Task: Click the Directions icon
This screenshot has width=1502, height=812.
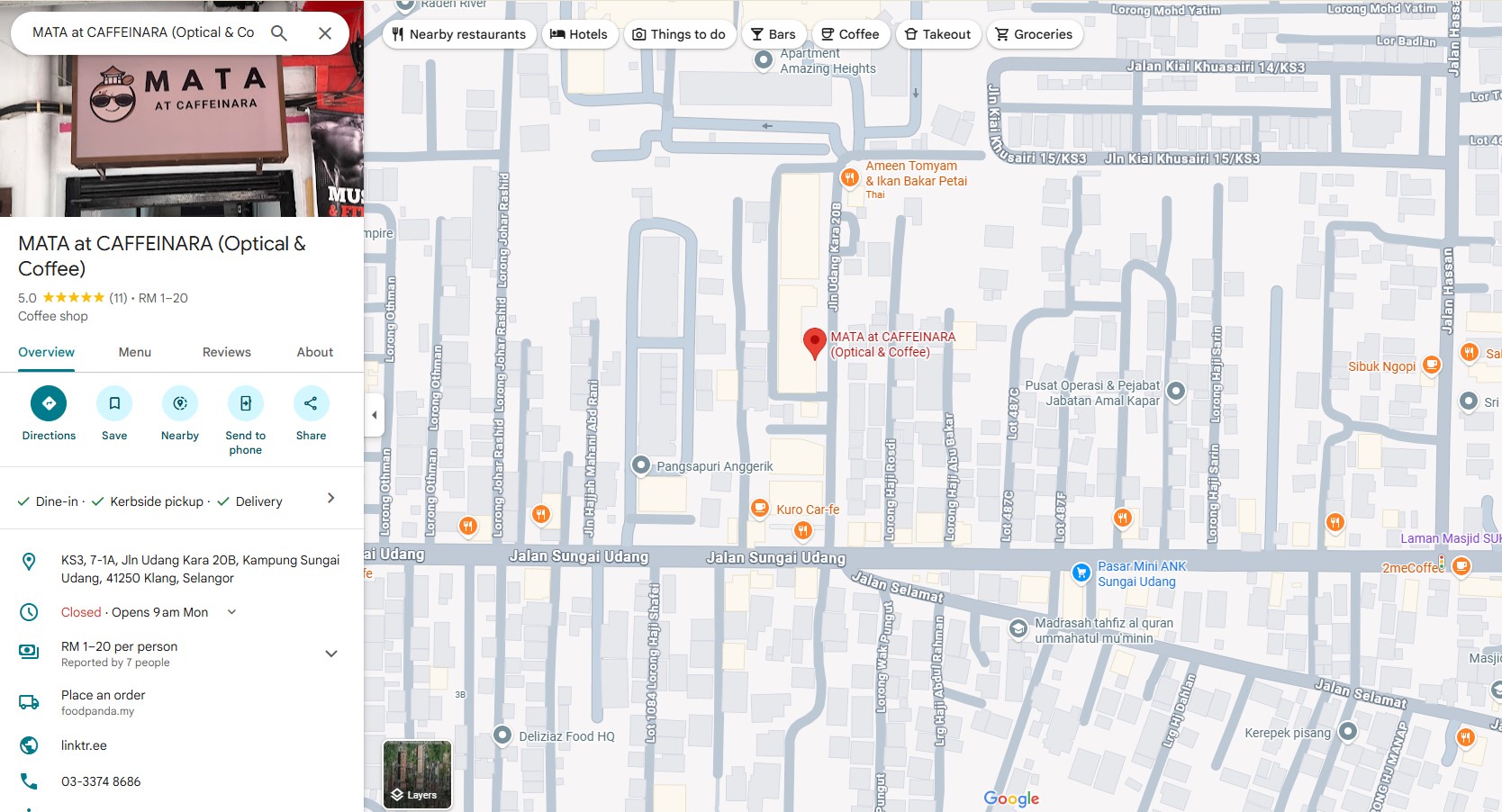Action: pyautogui.click(x=48, y=403)
